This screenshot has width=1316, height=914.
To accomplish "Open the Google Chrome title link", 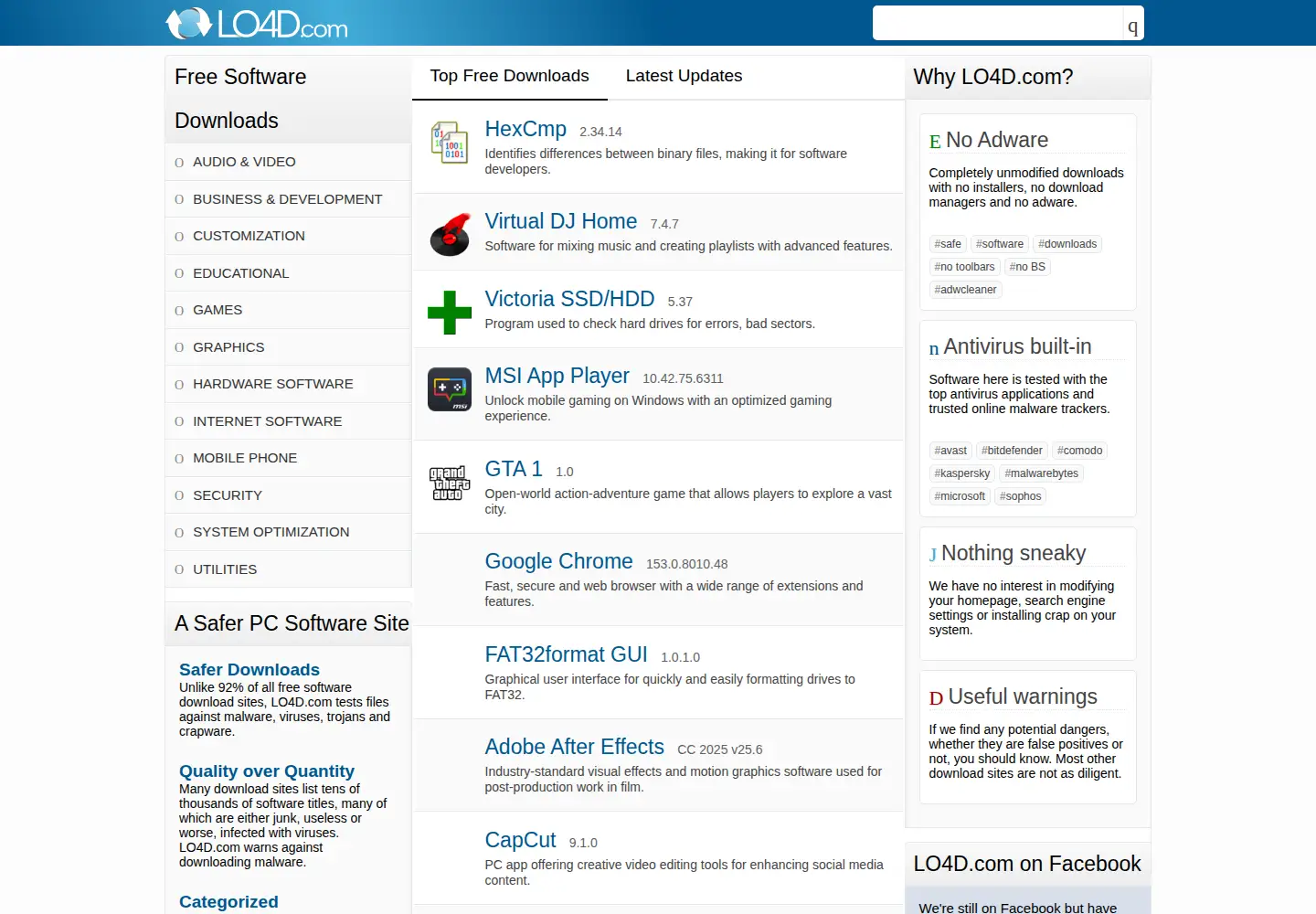I will [558, 561].
